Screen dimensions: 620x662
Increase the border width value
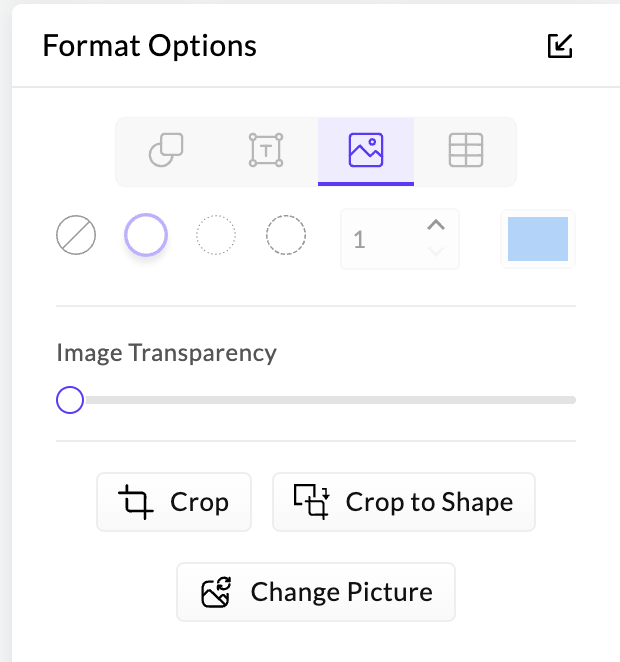pos(436,226)
